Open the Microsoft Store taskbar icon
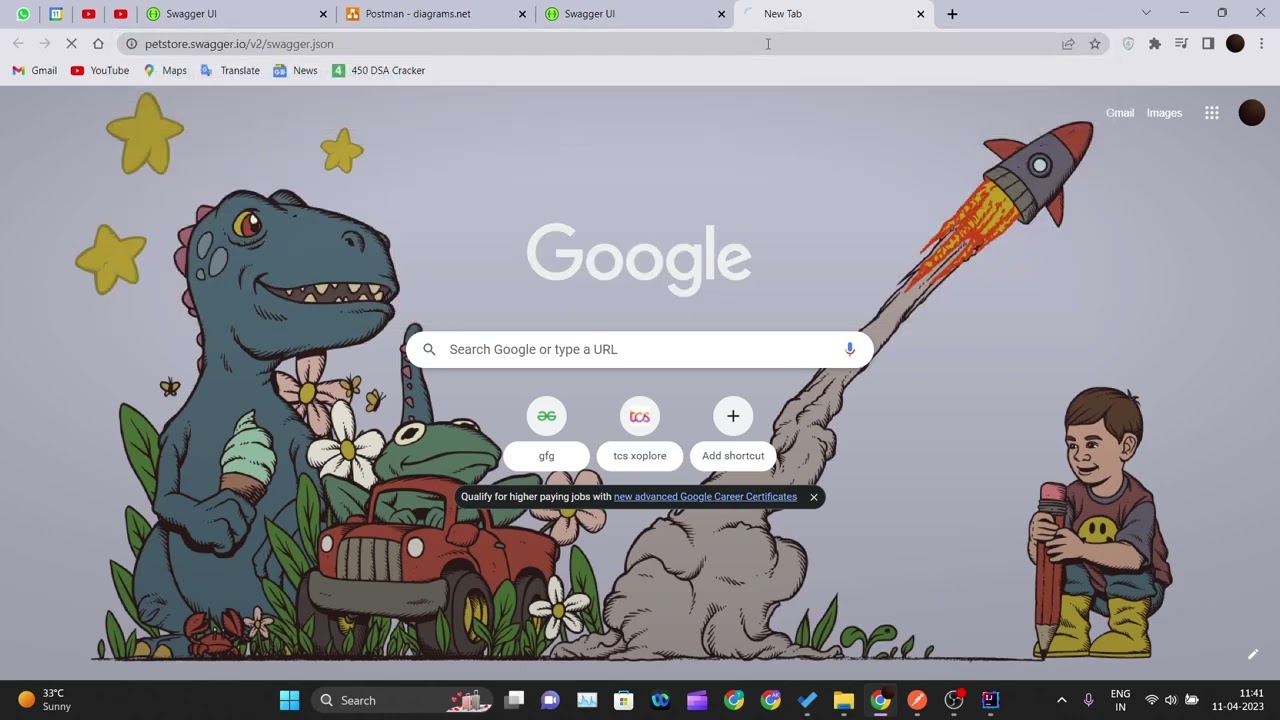The width and height of the screenshot is (1280, 720). click(624, 700)
